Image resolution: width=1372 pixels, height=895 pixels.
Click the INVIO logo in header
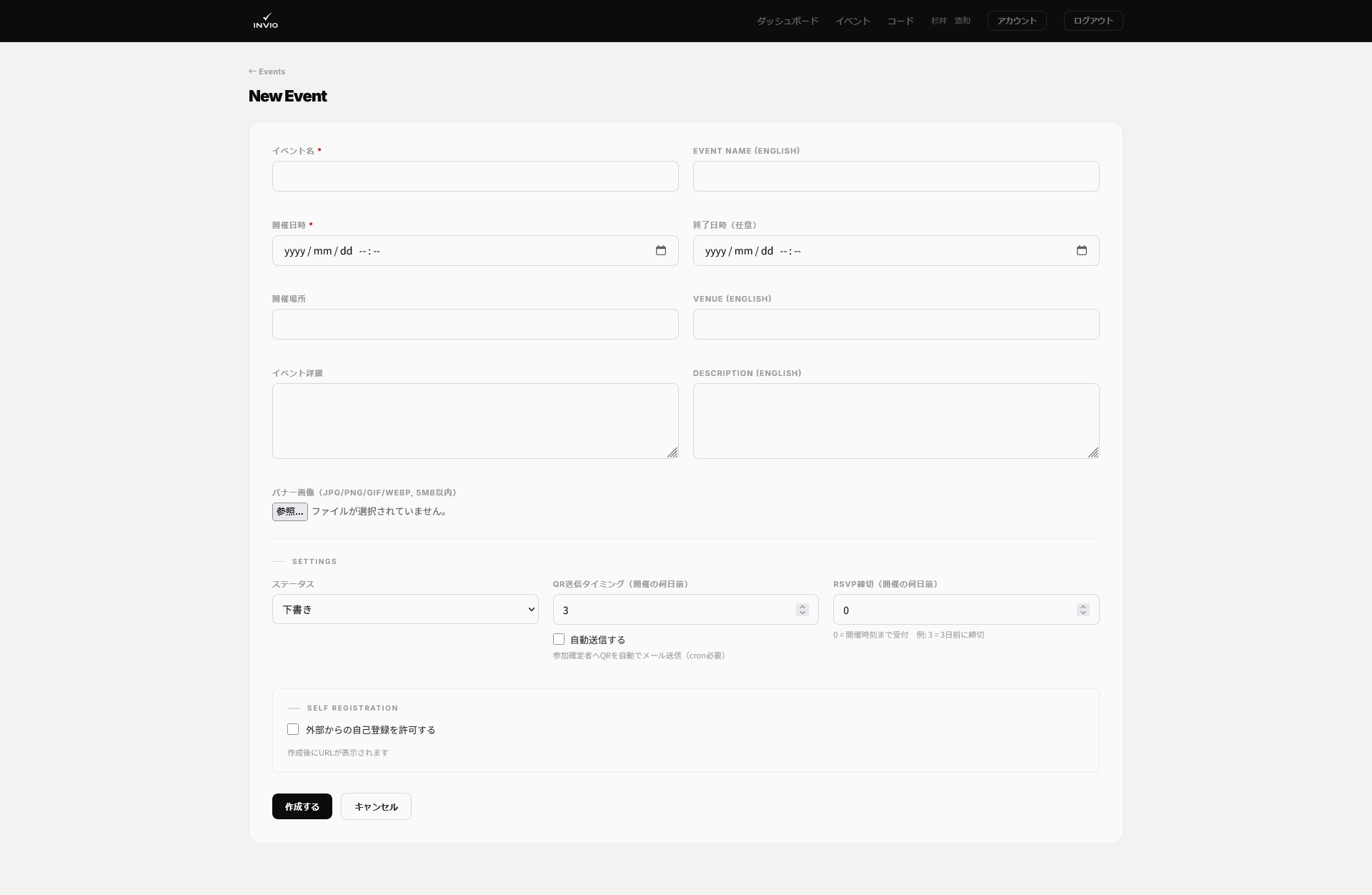point(266,21)
